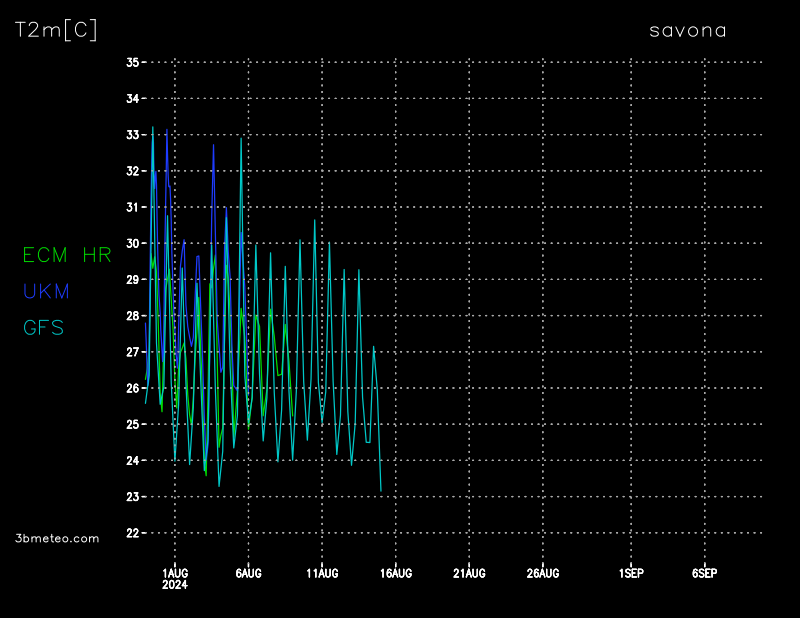The width and height of the screenshot is (800, 618).
Task: Click the savona location label
Action: pyautogui.click(x=687, y=30)
